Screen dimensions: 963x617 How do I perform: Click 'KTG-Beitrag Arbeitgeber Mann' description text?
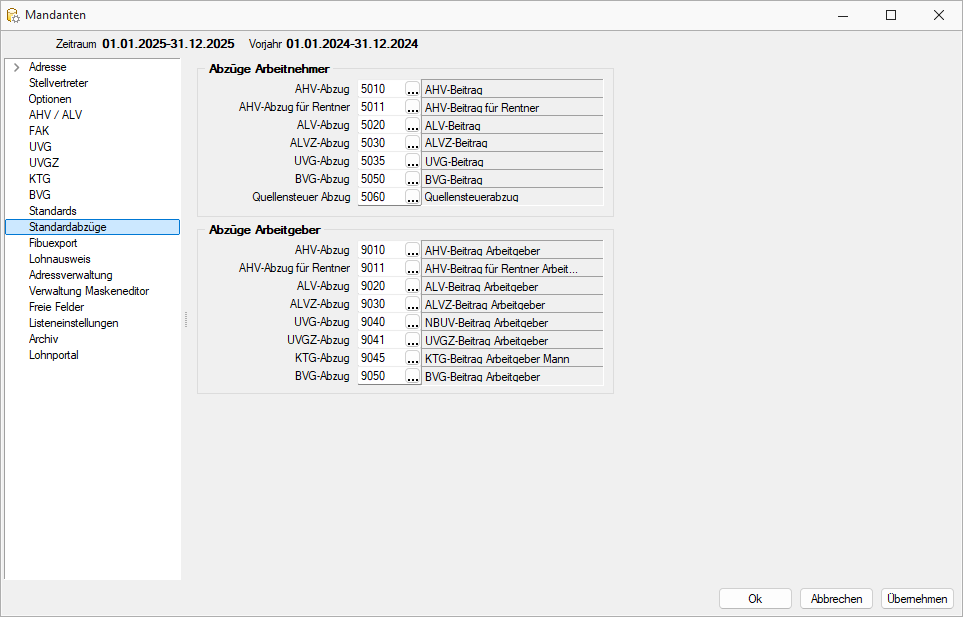pos(497,359)
